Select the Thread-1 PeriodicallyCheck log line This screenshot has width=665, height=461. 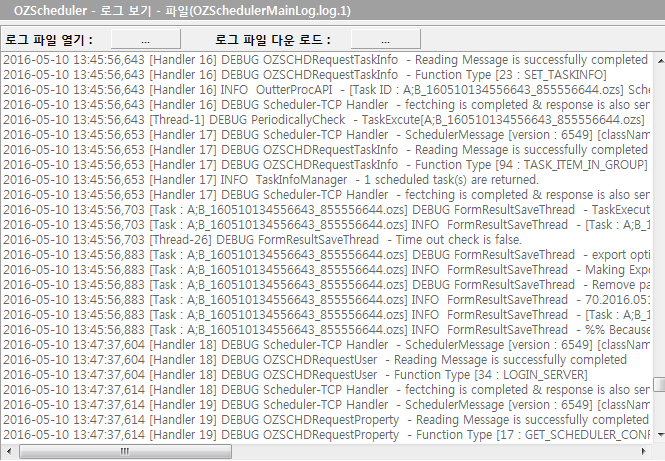[x=327, y=120]
